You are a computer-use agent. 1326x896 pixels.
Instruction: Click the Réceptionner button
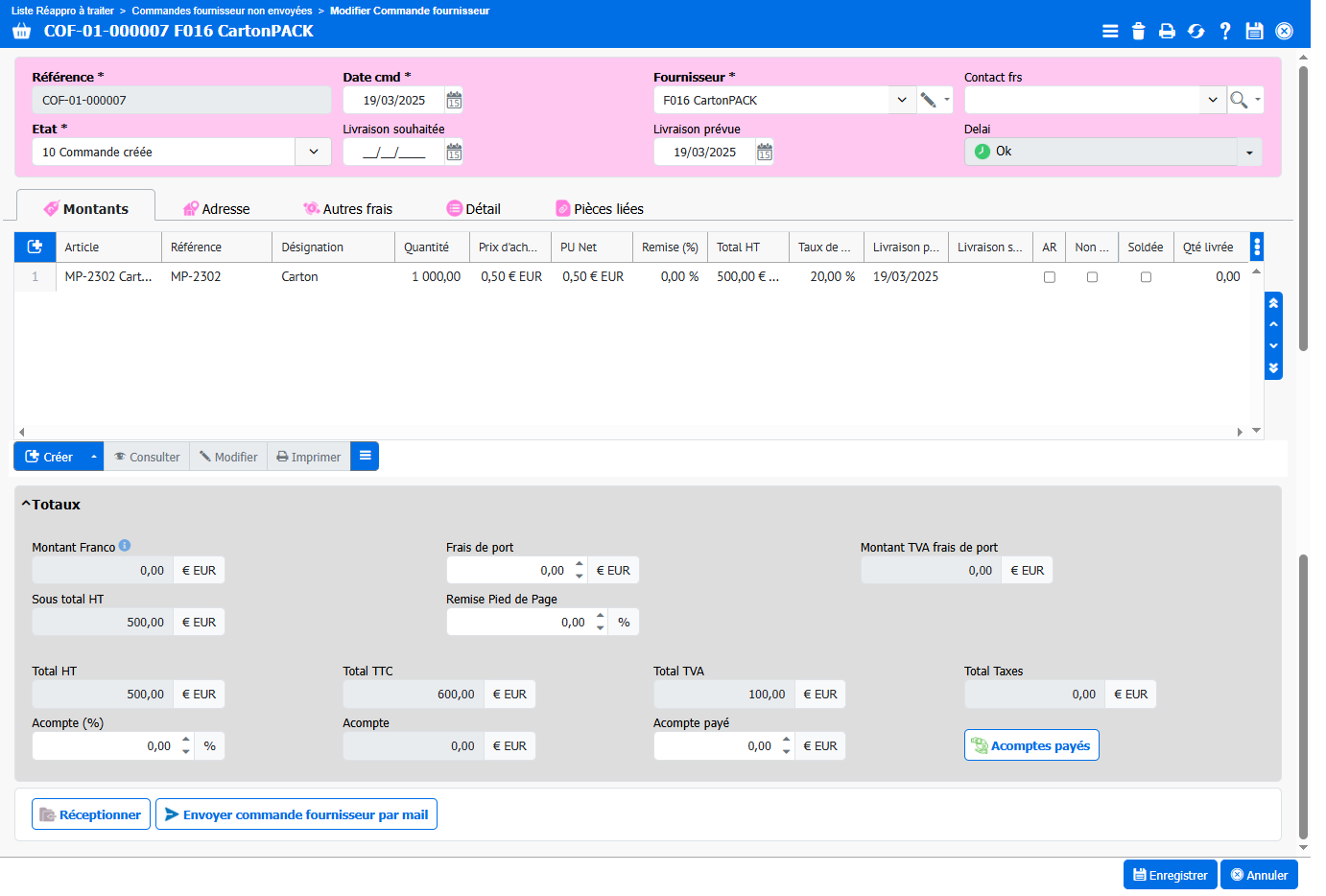pyautogui.click(x=91, y=814)
